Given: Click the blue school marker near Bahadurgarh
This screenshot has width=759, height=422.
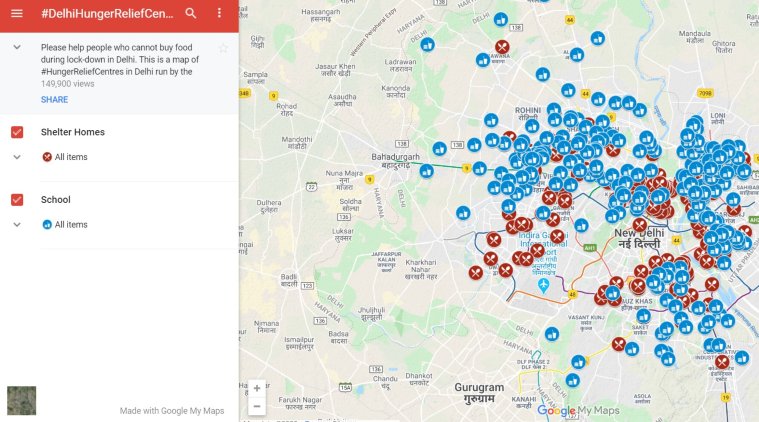Looking at the screenshot, I should tap(427, 171).
